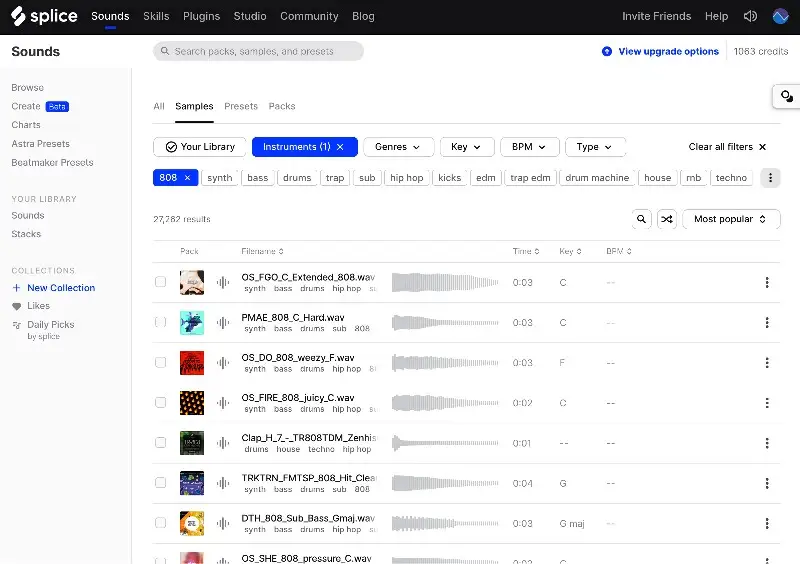Image resolution: width=800 pixels, height=564 pixels.
Task: Toggle the Your Library filter
Action: coord(200,147)
